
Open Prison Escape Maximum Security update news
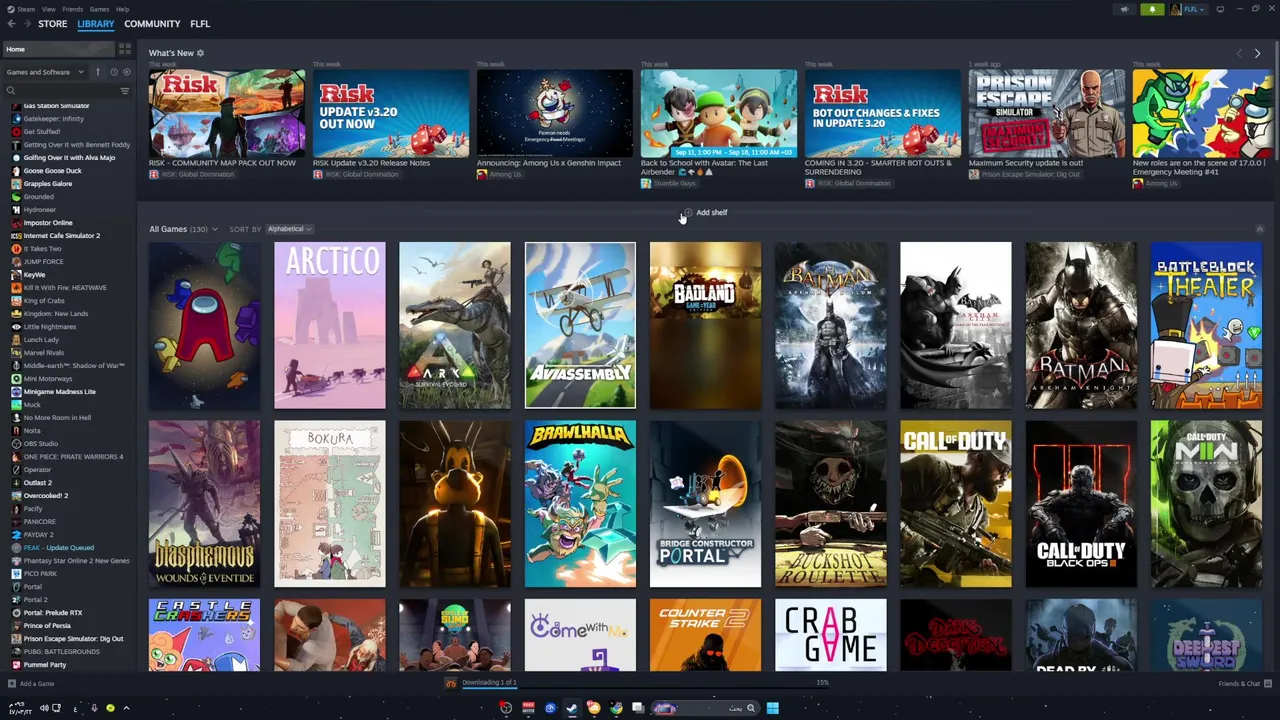point(1047,113)
